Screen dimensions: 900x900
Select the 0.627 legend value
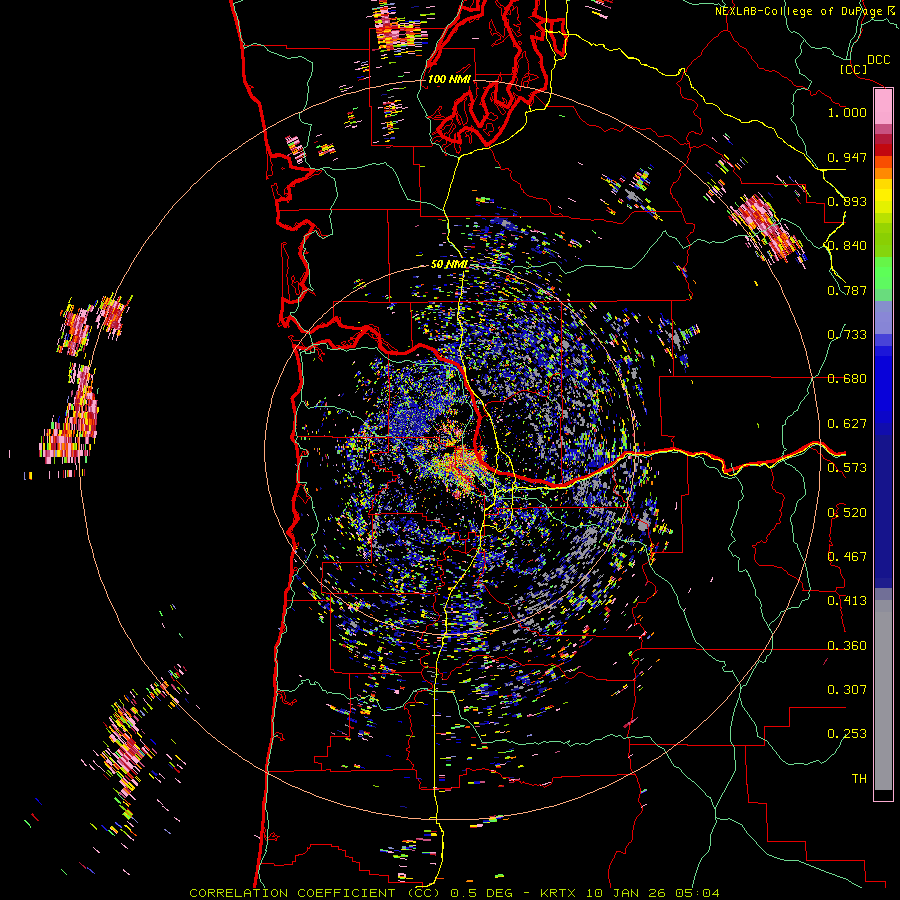[x=847, y=424]
